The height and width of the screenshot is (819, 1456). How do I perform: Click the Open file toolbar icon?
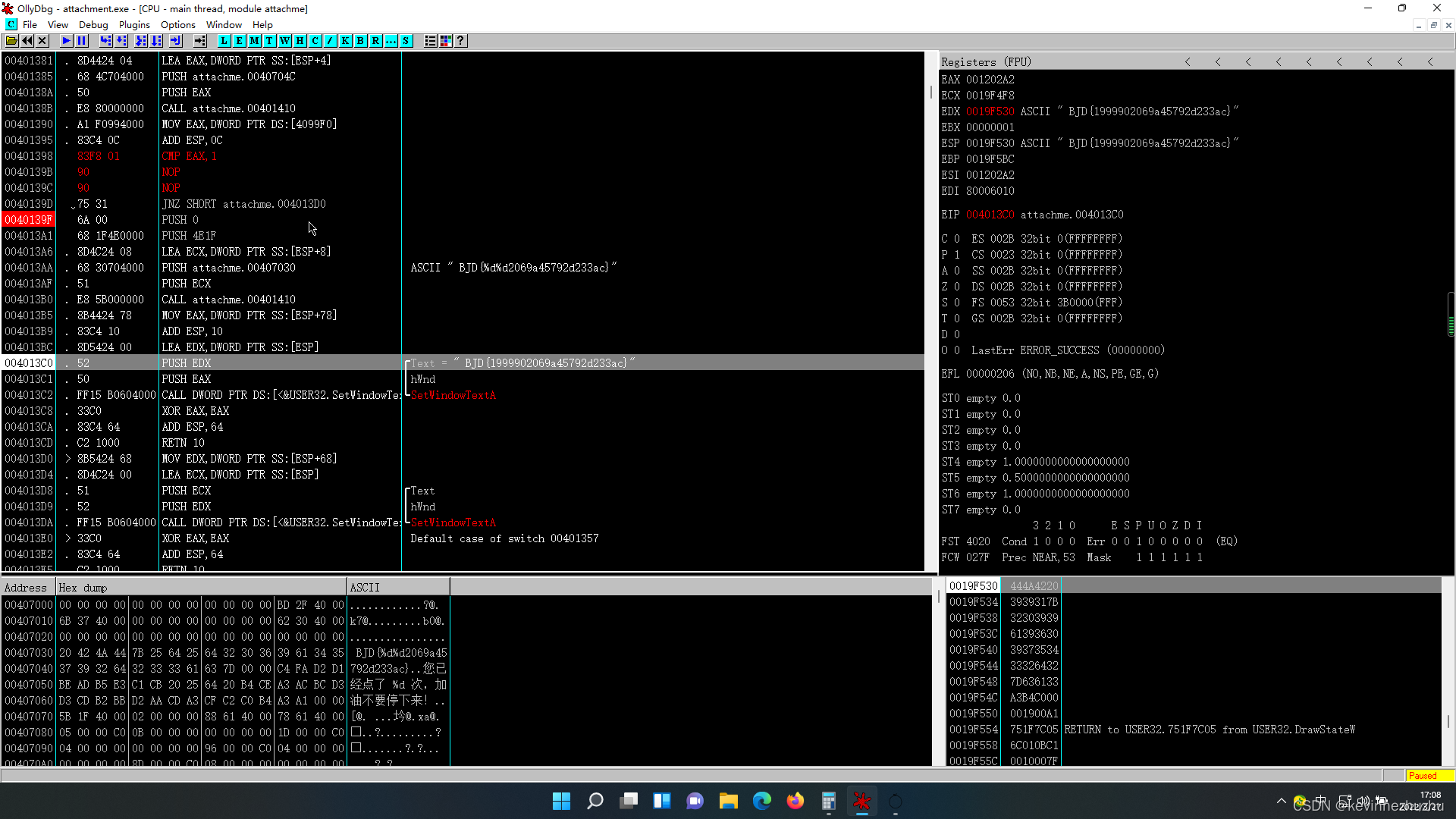click(x=11, y=41)
